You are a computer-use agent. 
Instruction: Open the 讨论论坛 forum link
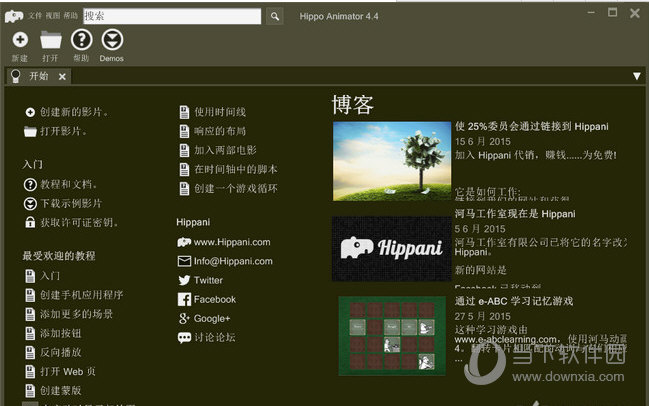point(215,338)
